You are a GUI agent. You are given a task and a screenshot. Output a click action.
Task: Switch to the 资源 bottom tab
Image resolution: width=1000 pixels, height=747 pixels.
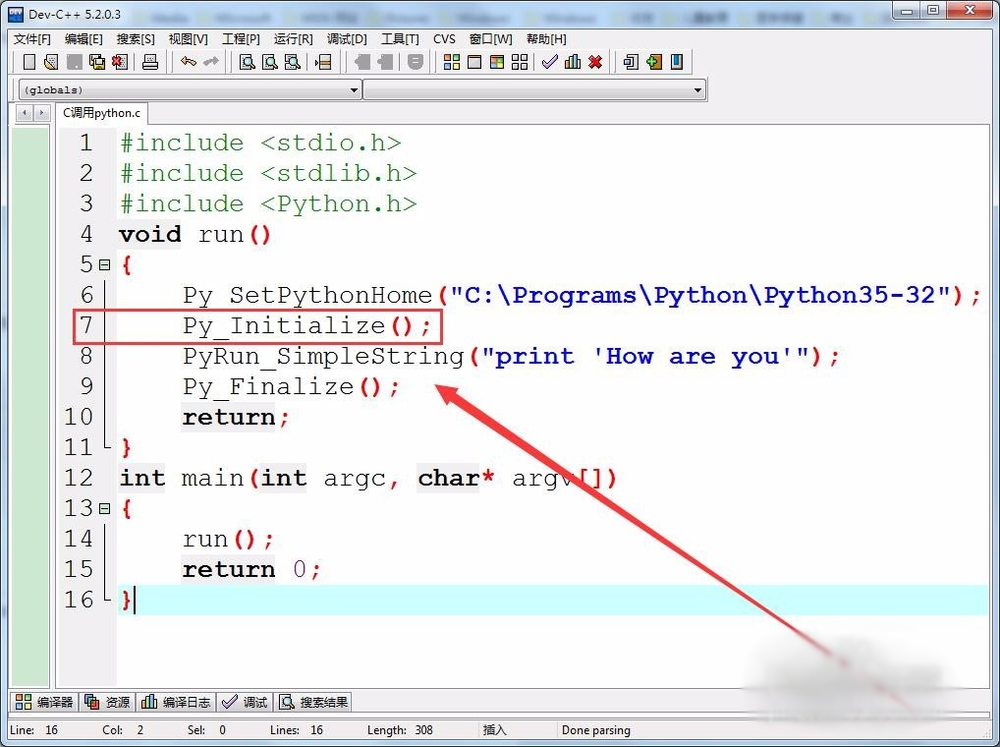pos(108,702)
